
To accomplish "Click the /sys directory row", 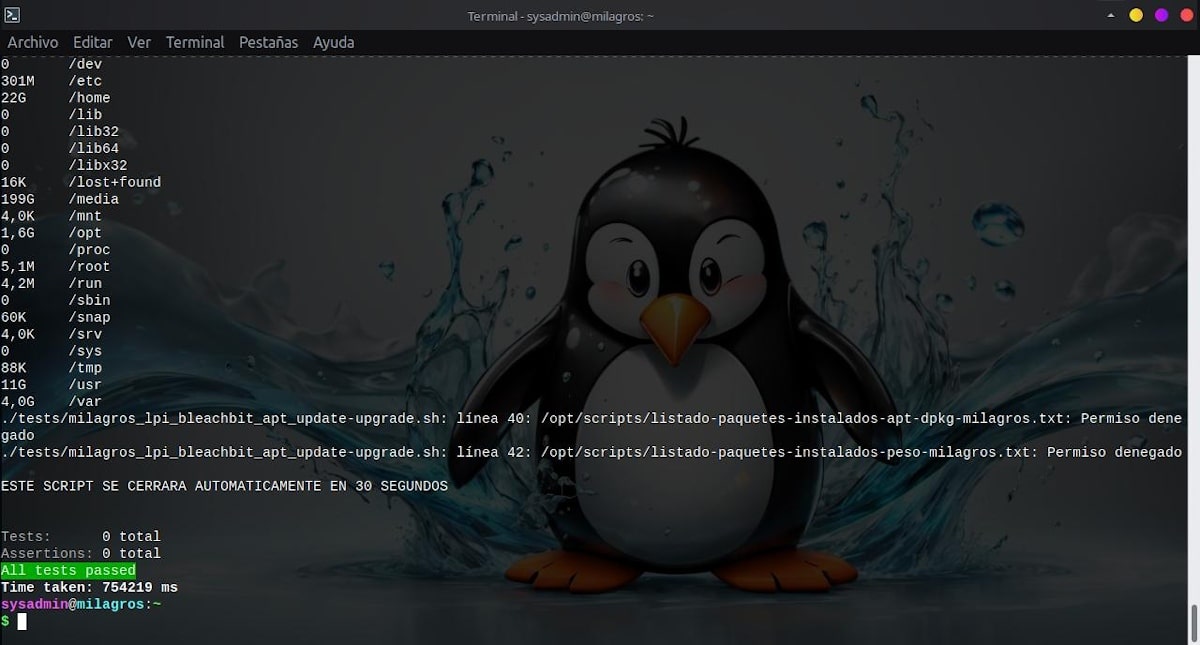I will [x=52, y=351].
